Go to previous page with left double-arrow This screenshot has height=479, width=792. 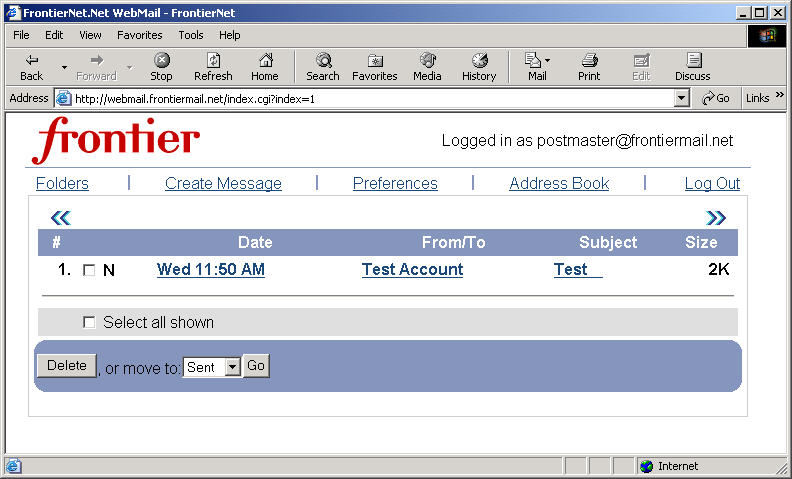tap(61, 218)
